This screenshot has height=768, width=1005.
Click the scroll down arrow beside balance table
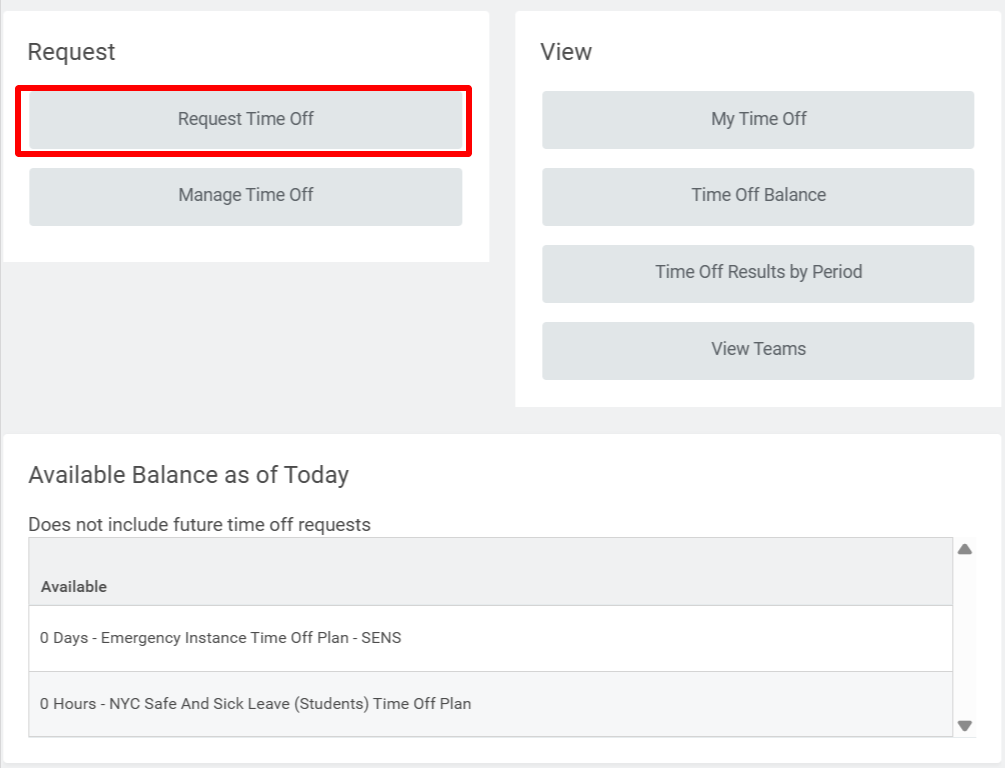(x=965, y=726)
